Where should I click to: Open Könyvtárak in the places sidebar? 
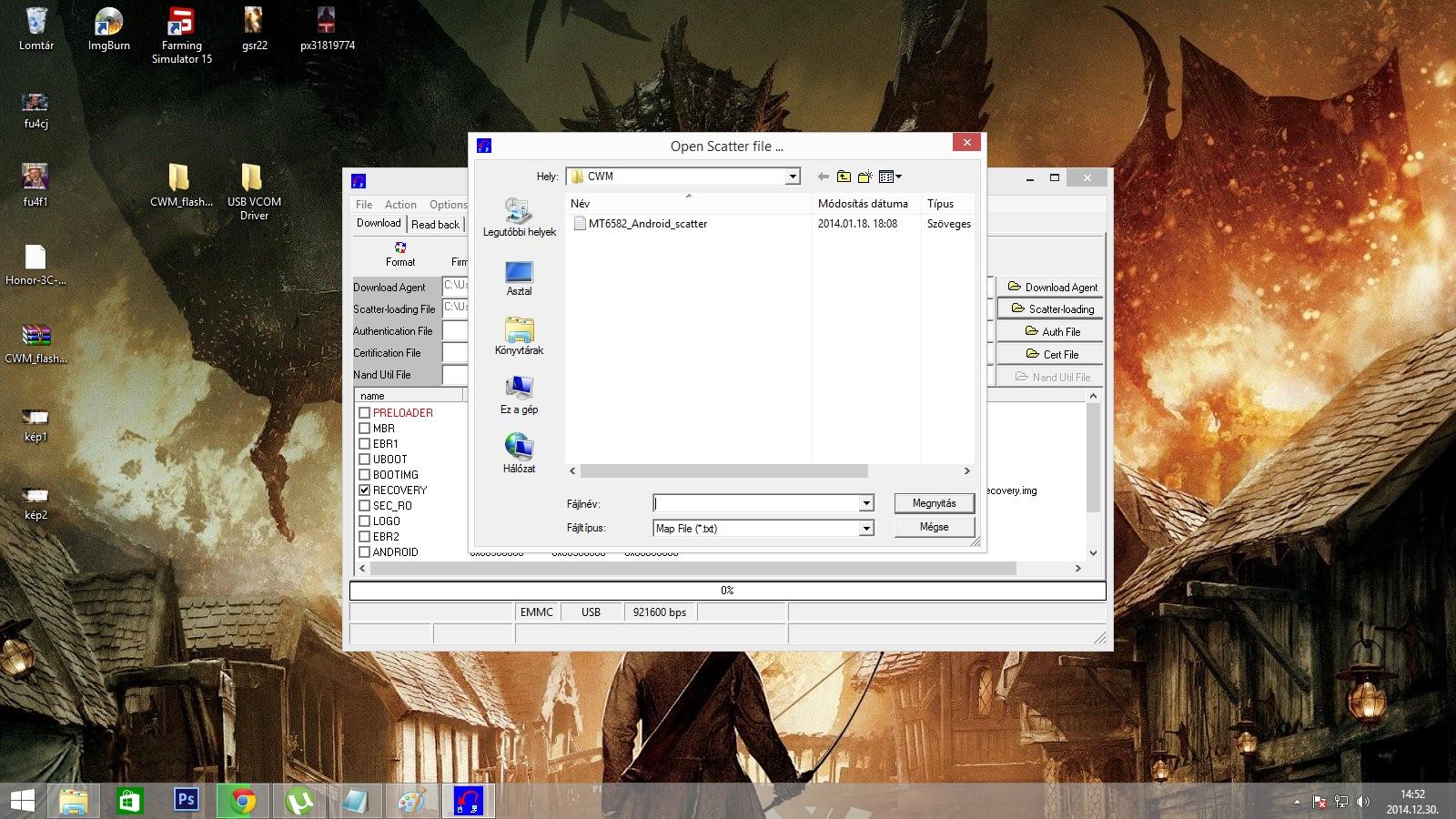coord(519,336)
